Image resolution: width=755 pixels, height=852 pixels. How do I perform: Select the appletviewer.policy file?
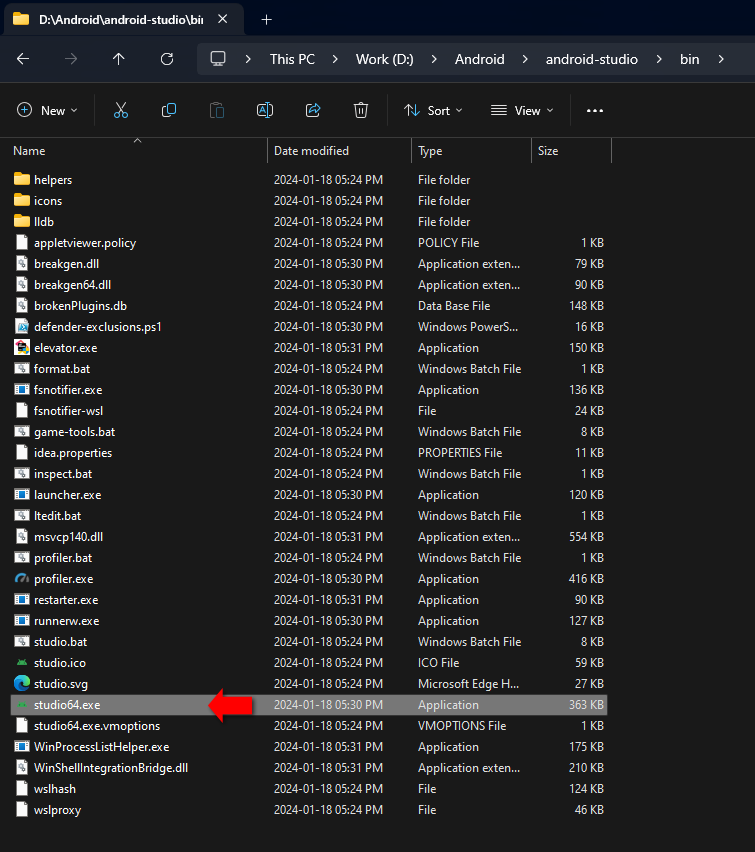click(x=85, y=242)
